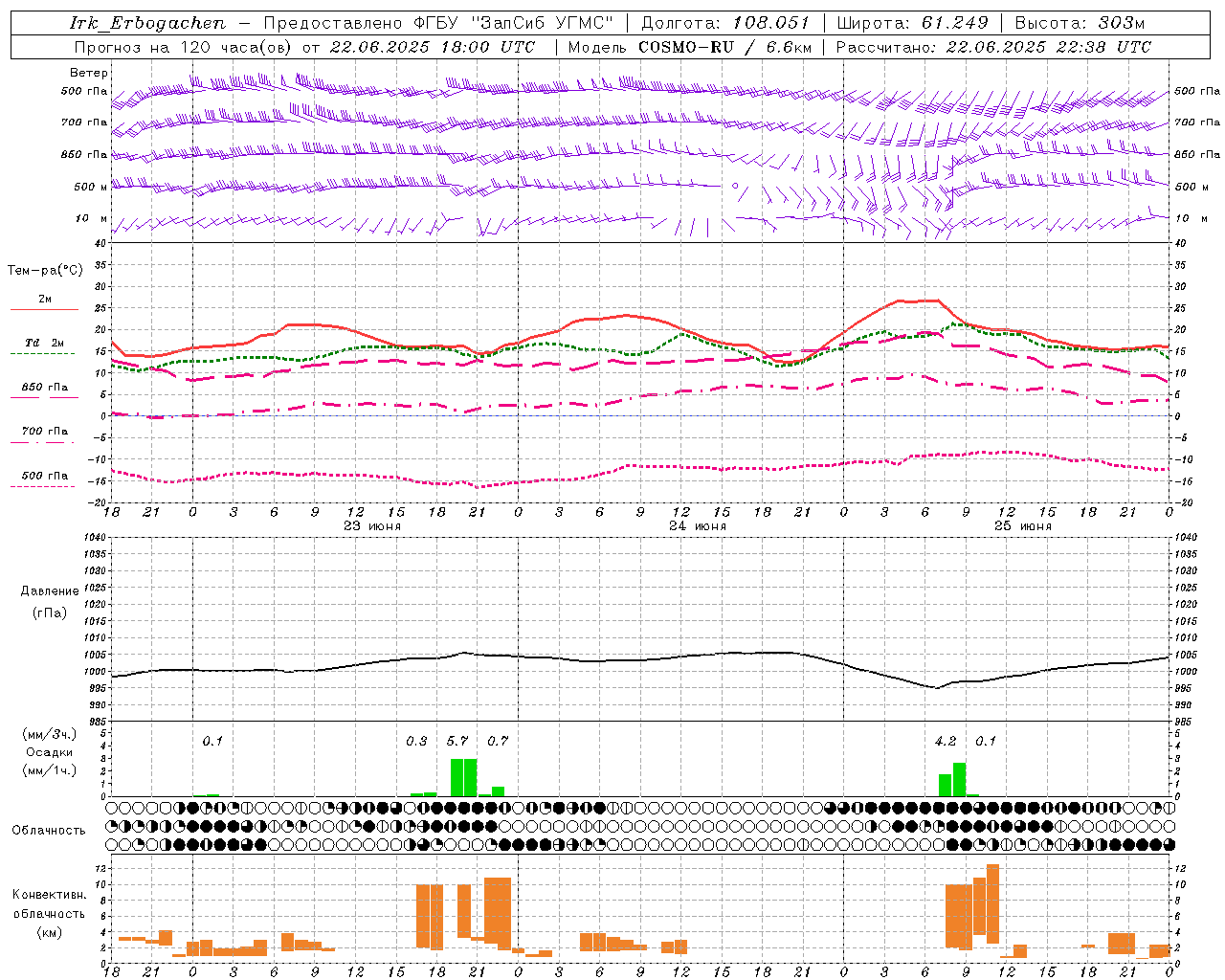The image size is (1225, 980).
Task: Click the date label 25 июня
Action: (x=1022, y=526)
